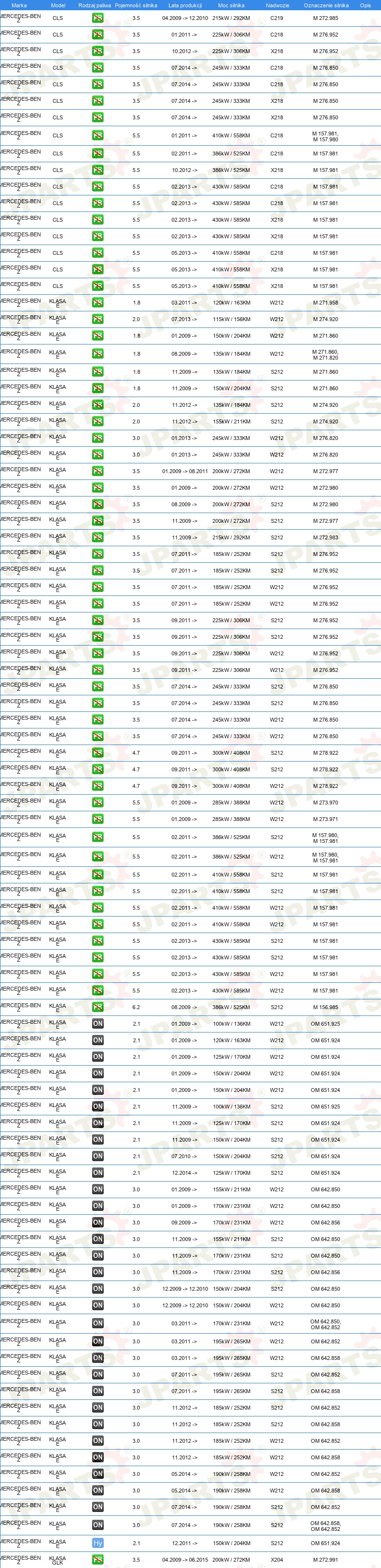Click the diesel ON icon in the OM 642.858, OM 642.852 row

(97, 1525)
